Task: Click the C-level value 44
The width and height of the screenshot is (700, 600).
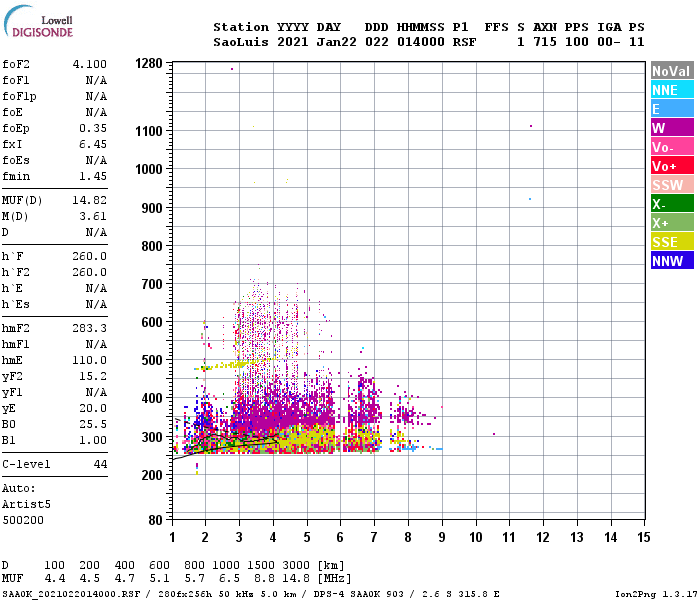Action: click(x=100, y=464)
